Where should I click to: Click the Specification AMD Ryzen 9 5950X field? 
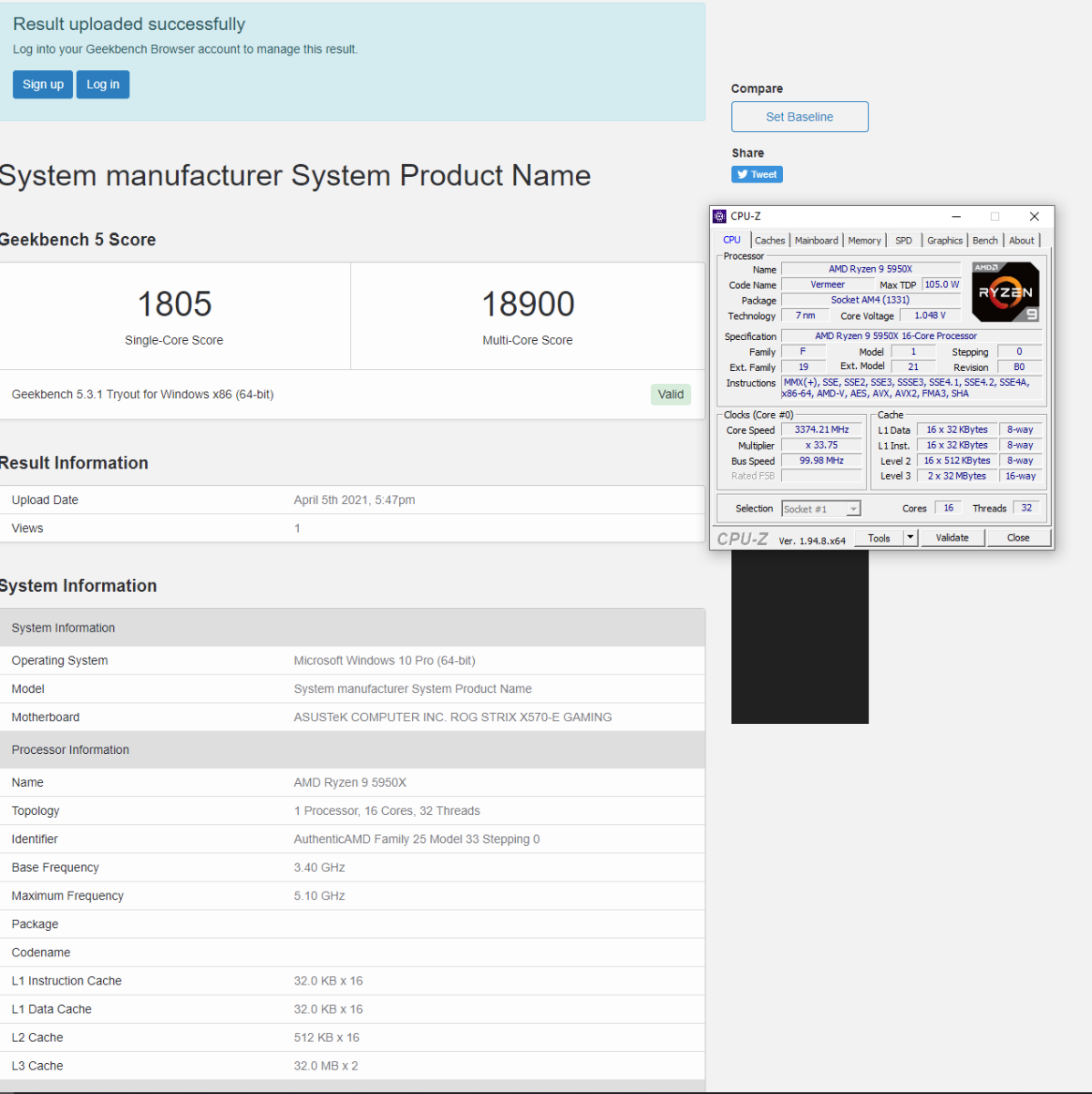pos(912,335)
